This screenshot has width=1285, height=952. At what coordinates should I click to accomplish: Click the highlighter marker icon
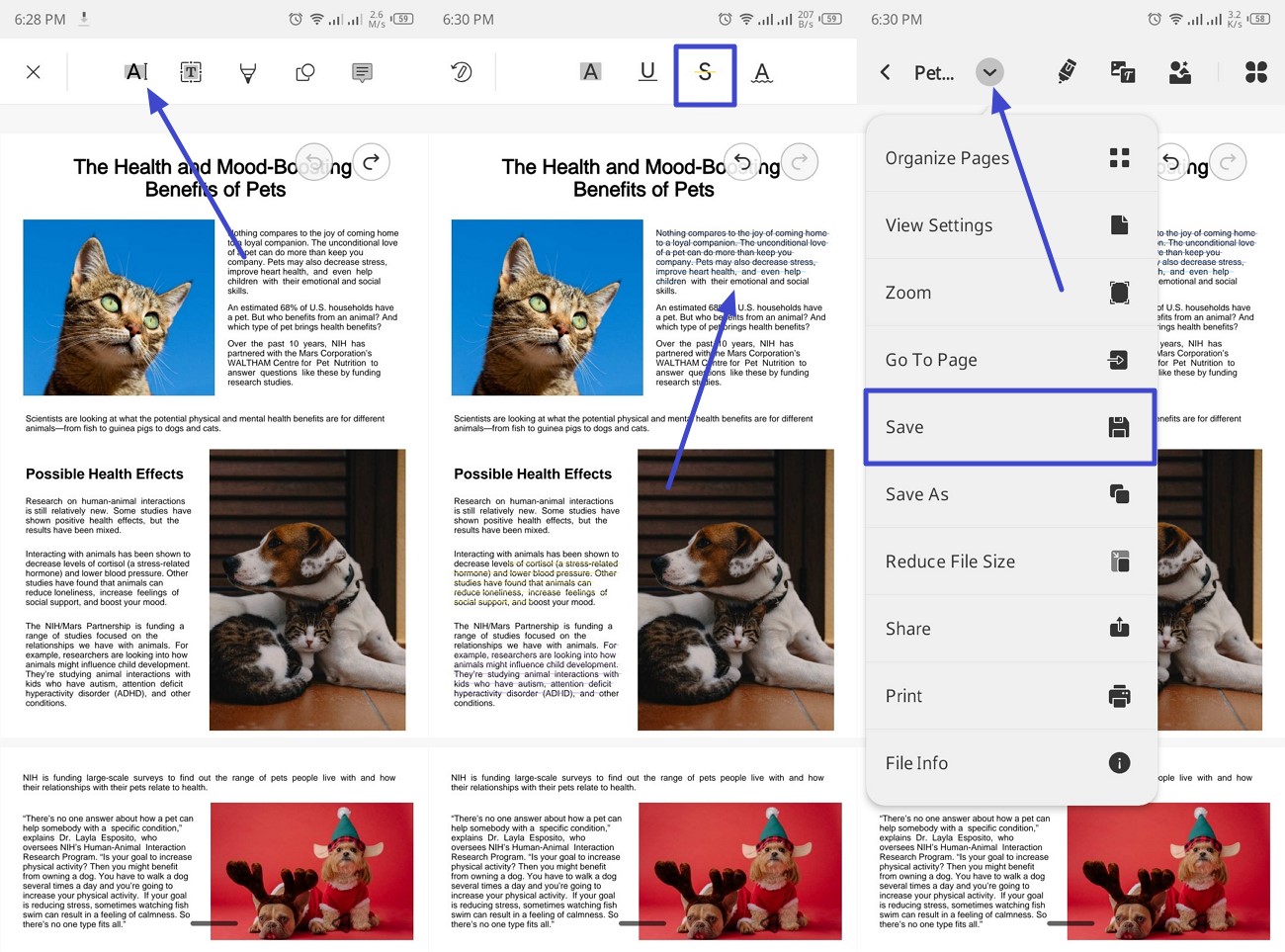click(1066, 71)
